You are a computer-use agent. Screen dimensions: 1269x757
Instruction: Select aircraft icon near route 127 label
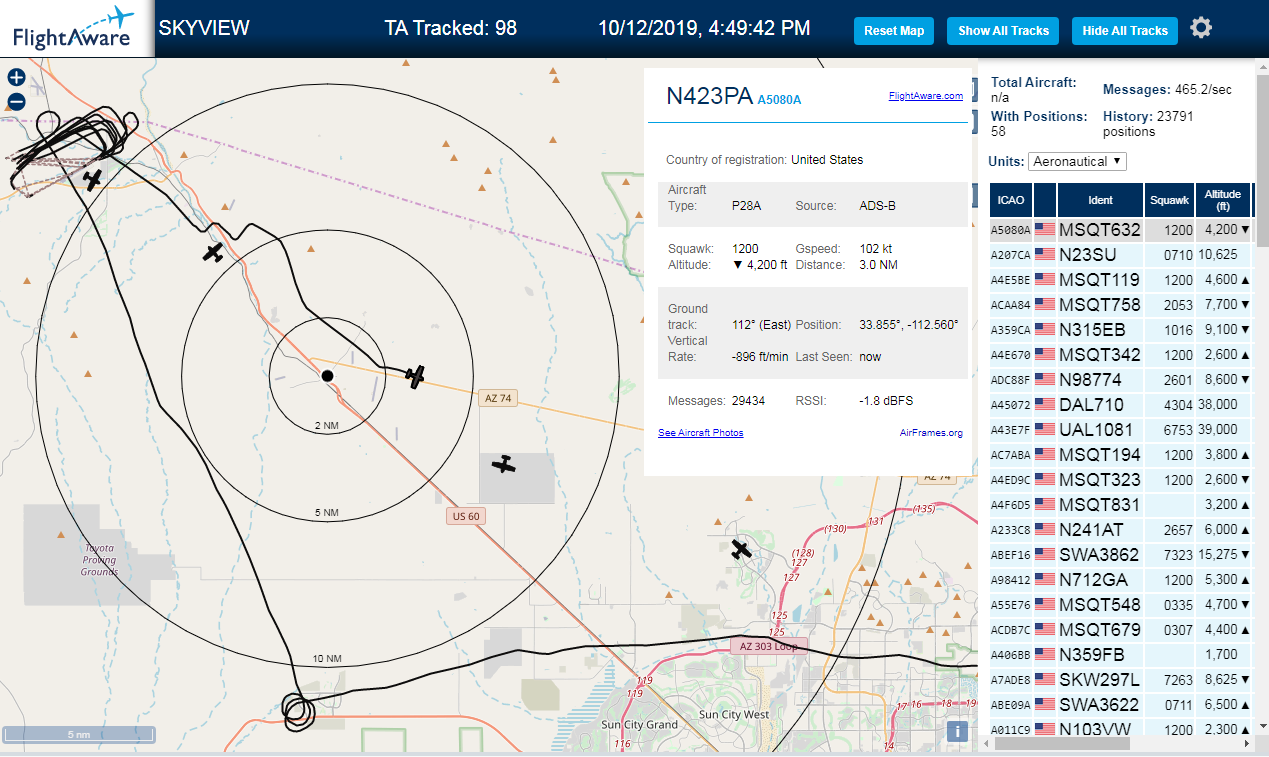point(741,549)
